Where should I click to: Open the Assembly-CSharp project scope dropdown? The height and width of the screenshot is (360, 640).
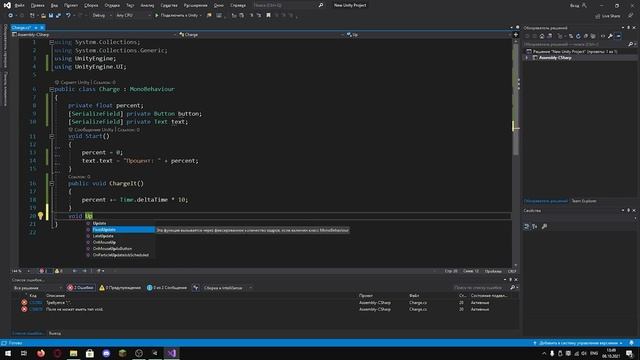point(94,35)
